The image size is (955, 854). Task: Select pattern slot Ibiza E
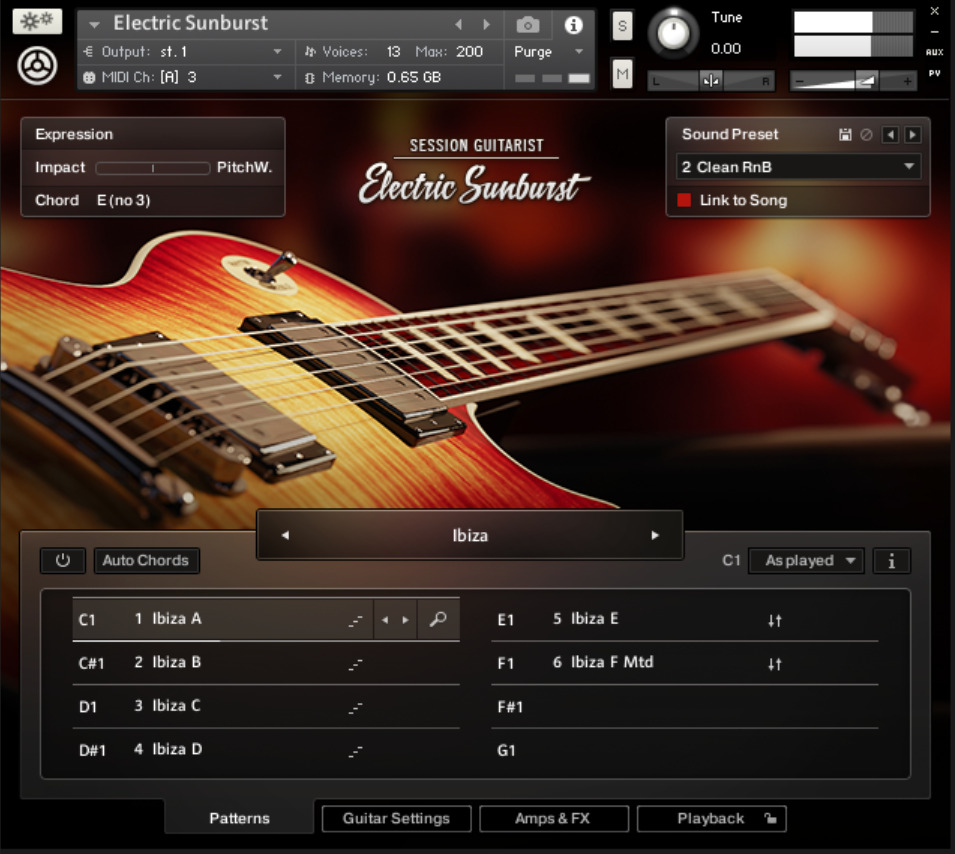point(685,619)
